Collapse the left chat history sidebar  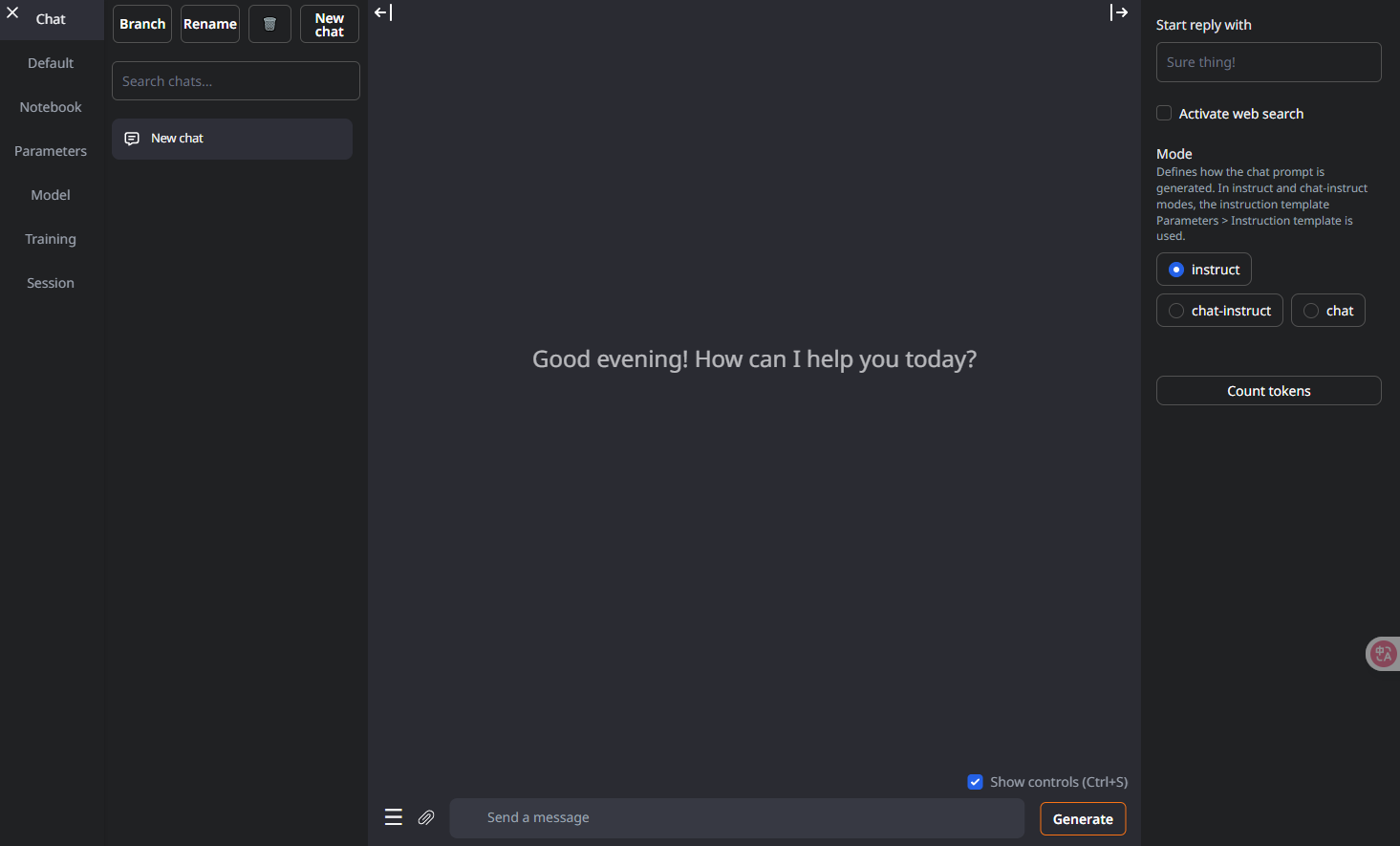[383, 12]
